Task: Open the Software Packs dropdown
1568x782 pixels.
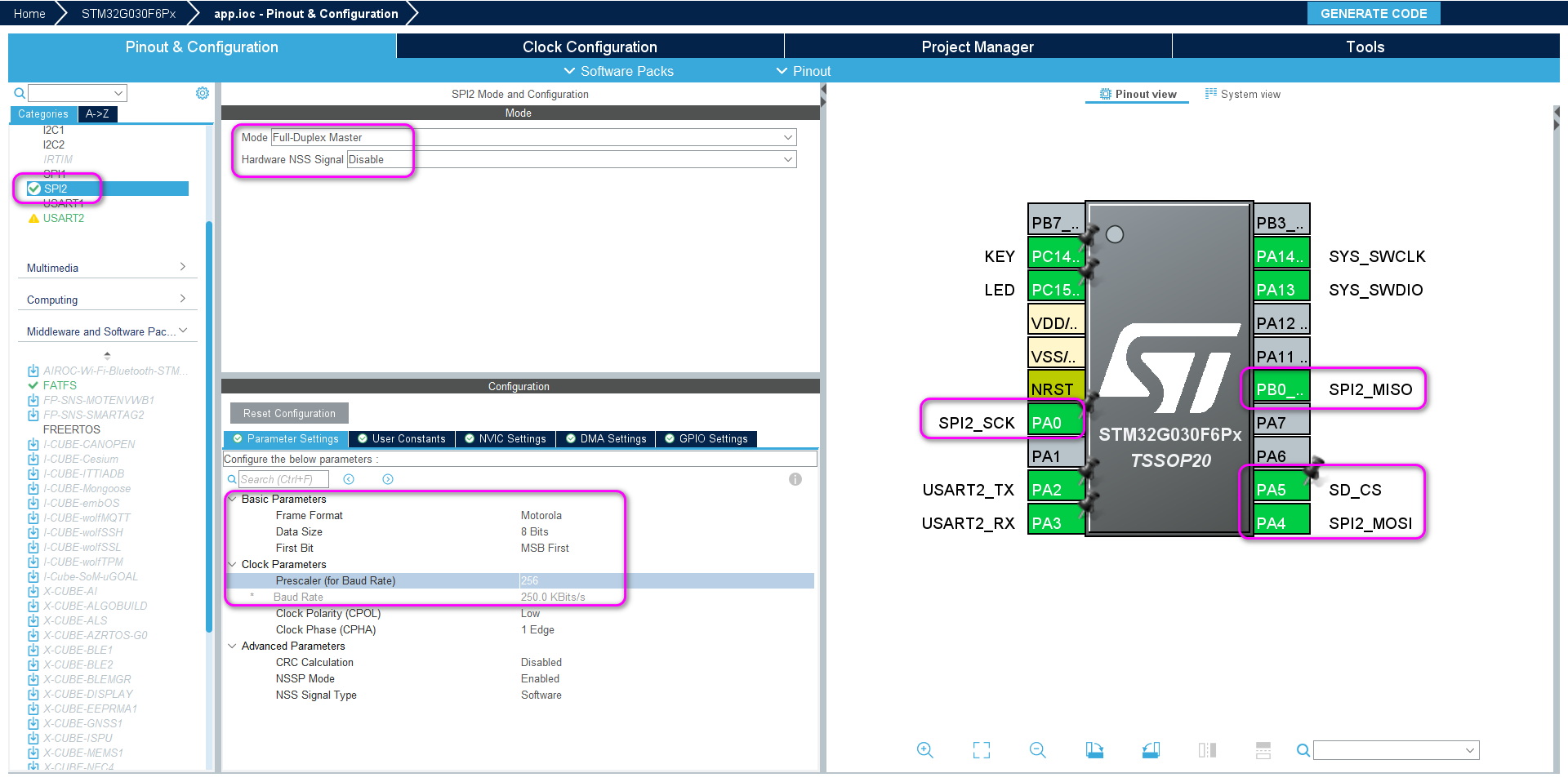Action: tap(619, 71)
